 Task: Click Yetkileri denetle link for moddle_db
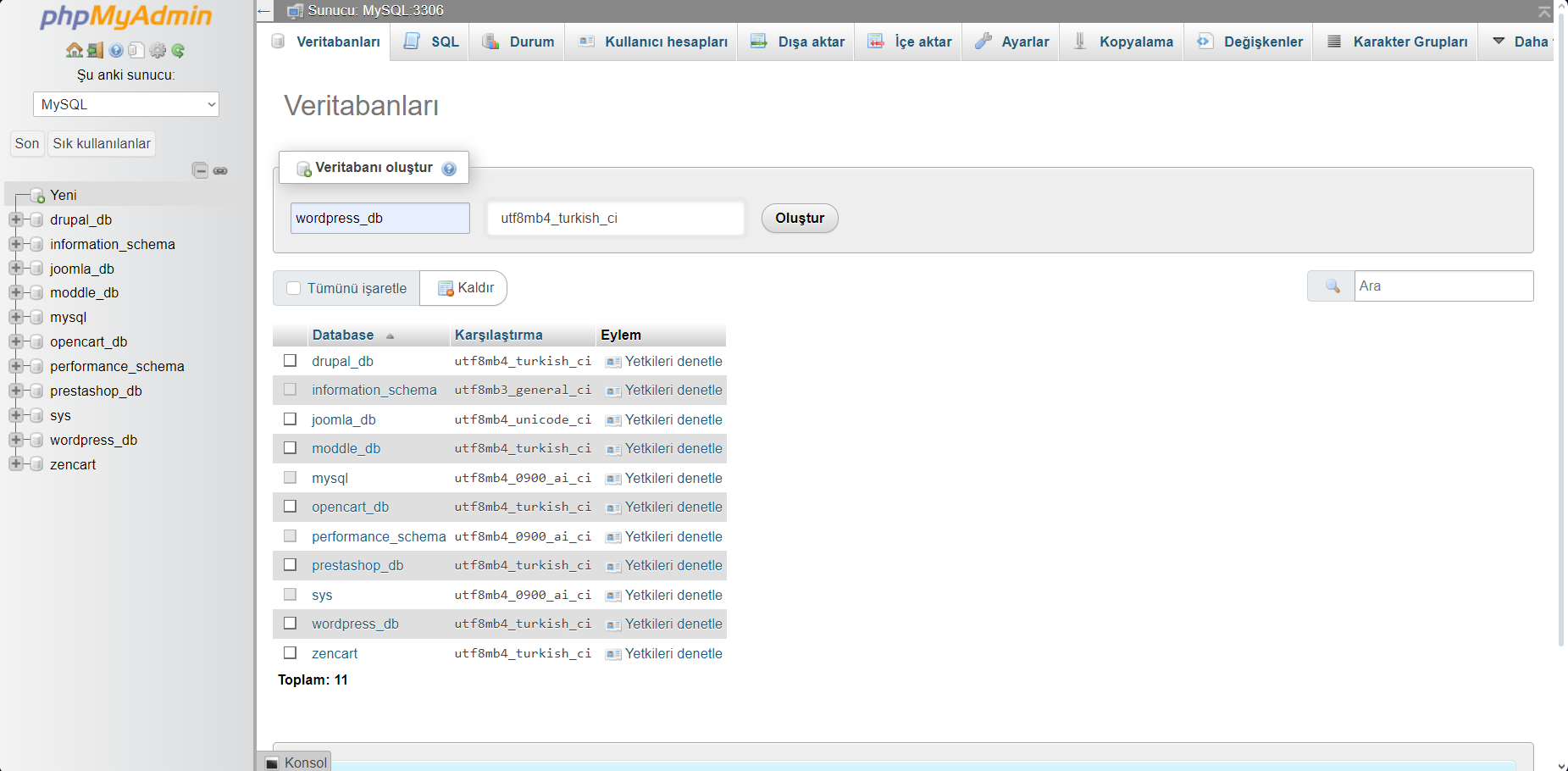click(673, 449)
